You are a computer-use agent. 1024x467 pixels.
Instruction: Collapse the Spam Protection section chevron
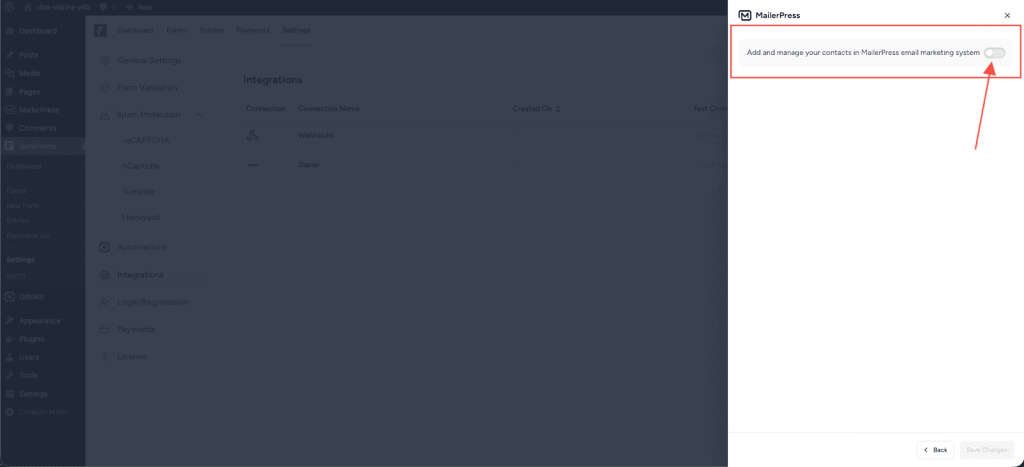pyautogui.click(x=198, y=115)
